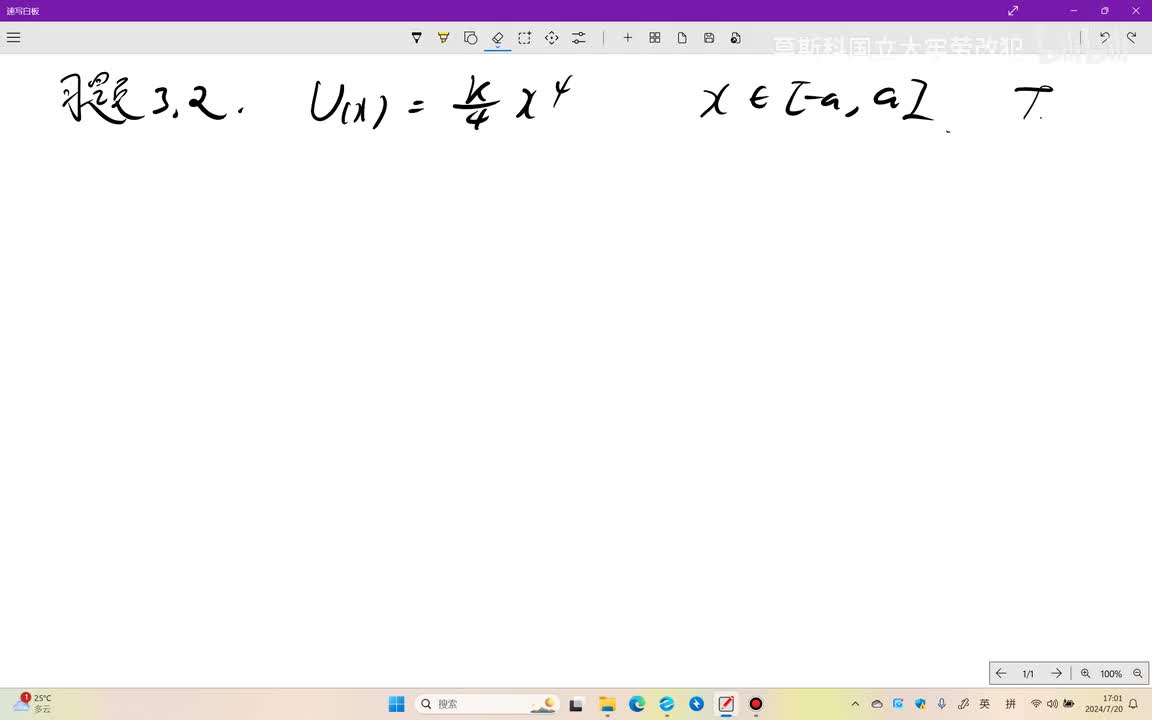
Task: Choose the shapes tool
Action: point(470,37)
